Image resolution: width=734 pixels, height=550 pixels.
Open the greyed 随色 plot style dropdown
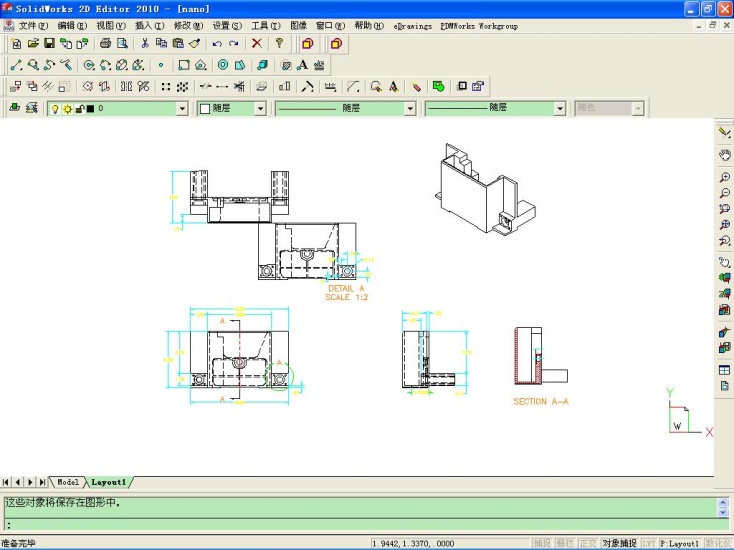click(x=637, y=109)
